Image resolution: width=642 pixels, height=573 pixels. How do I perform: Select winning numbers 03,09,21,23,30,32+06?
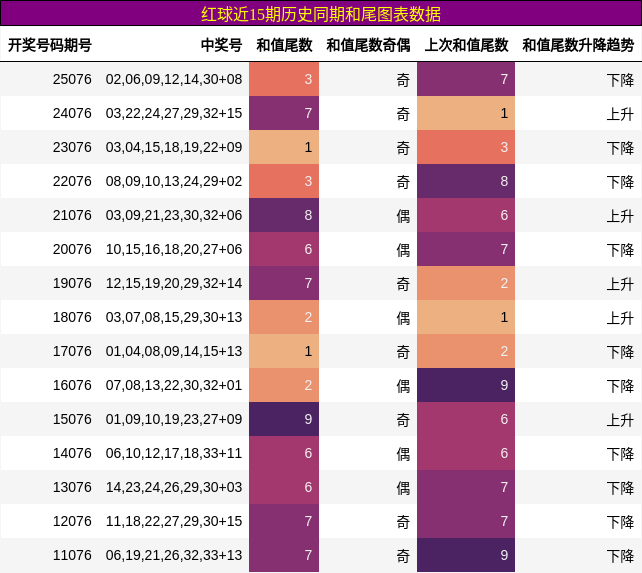[174, 215]
